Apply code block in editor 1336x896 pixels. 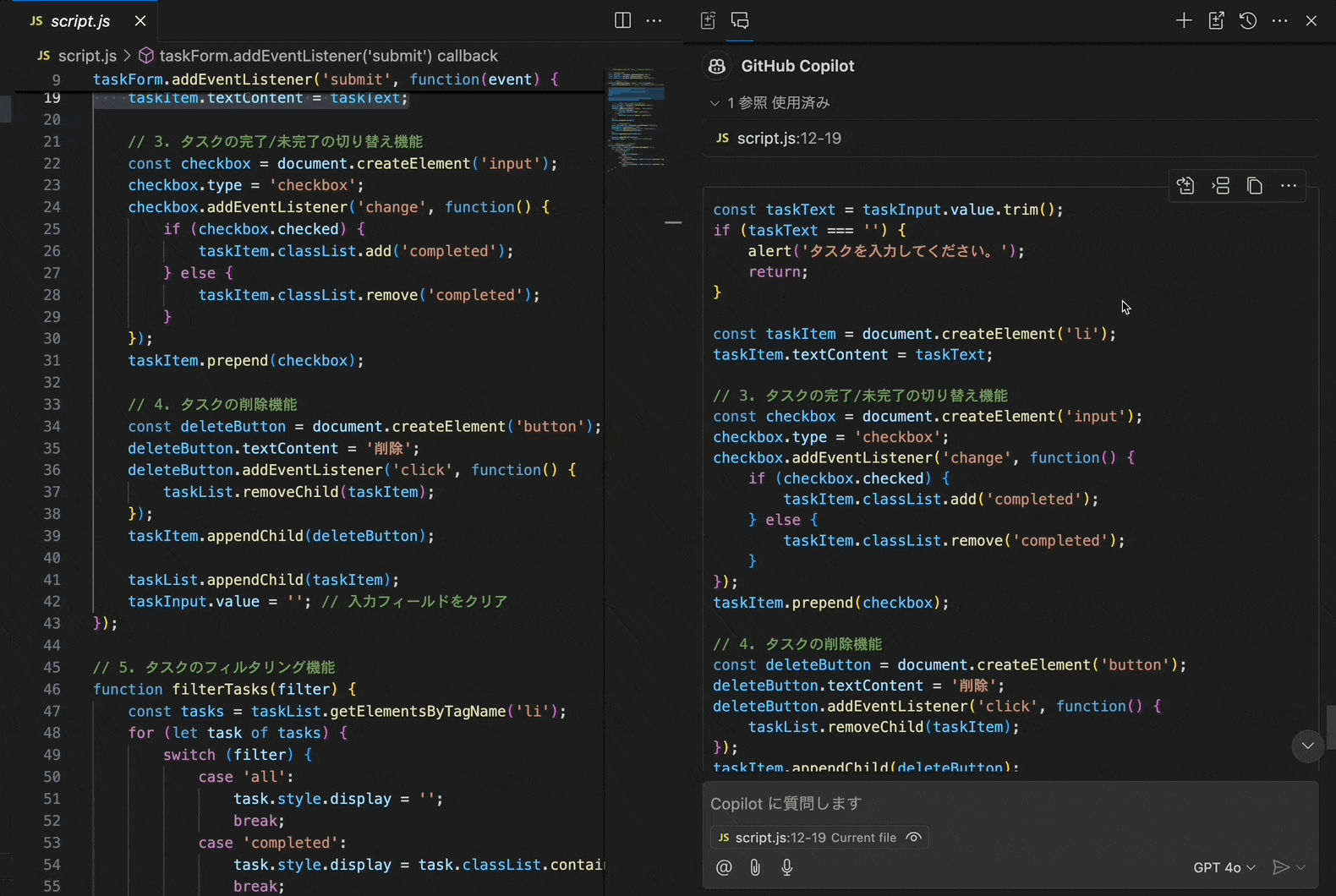click(x=1185, y=186)
